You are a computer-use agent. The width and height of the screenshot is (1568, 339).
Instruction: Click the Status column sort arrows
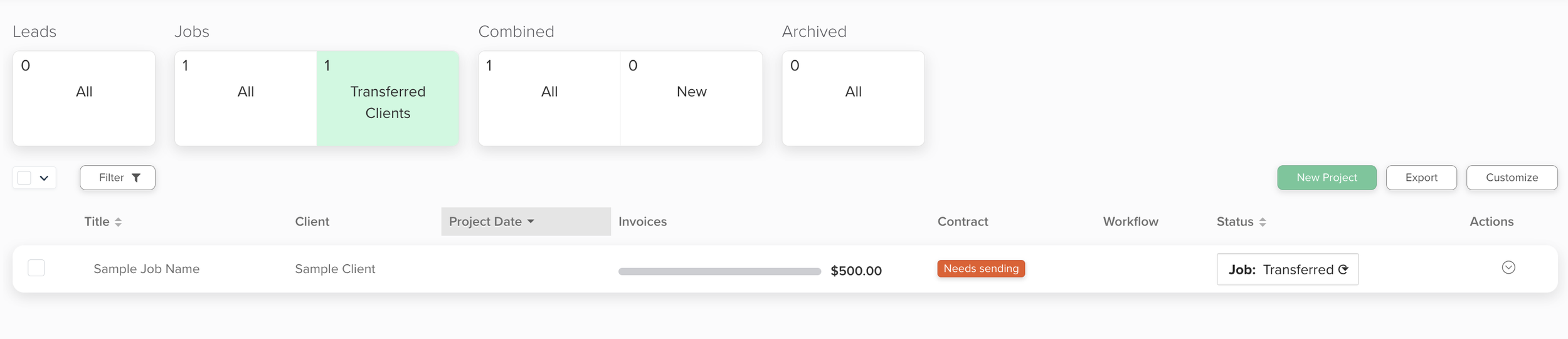(x=1263, y=222)
